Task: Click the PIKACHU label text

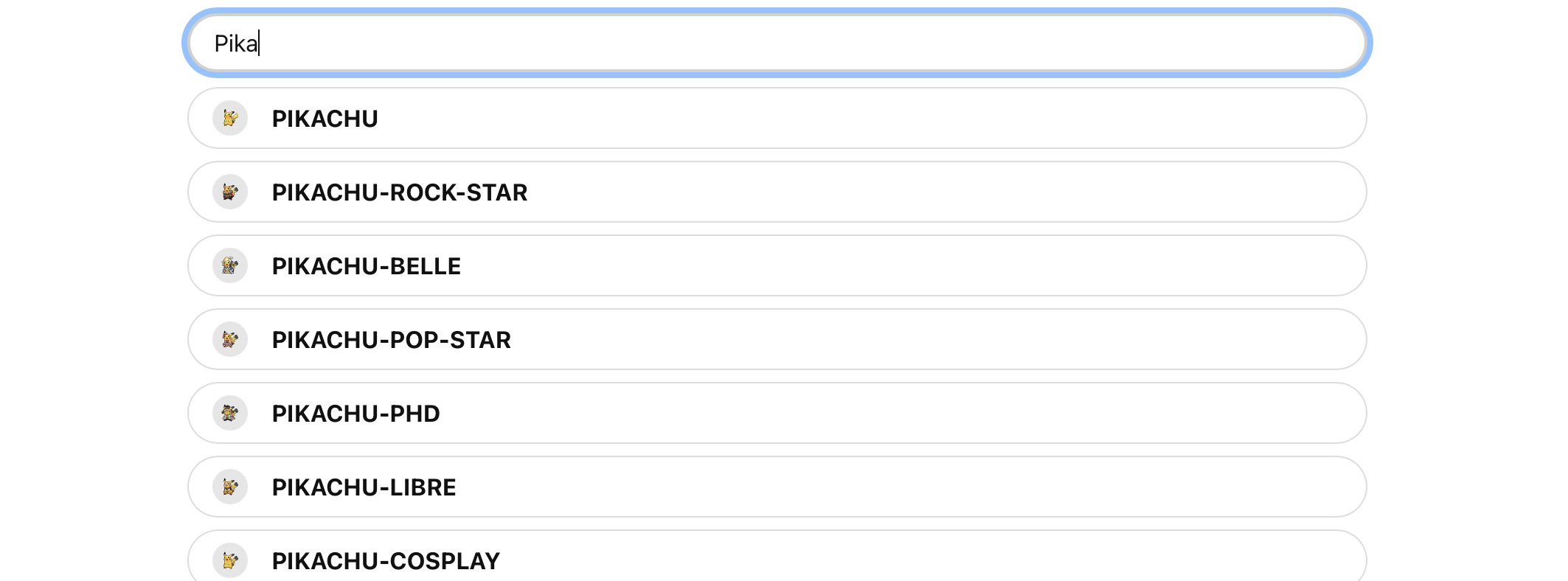Action: click(325, 118)
